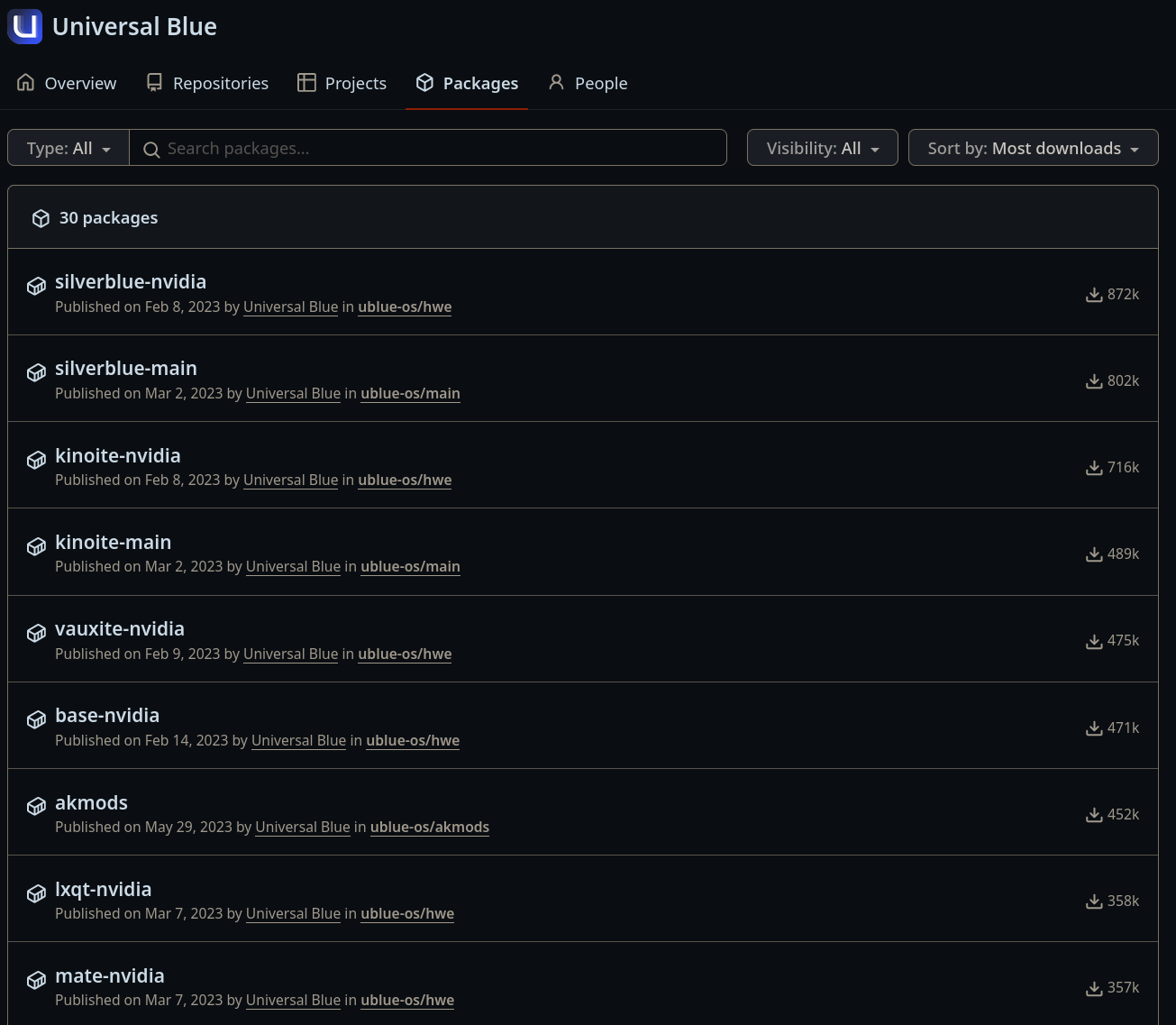
Task: Click Universal Blue publisher link under silverblue-main
Action: 293,393
